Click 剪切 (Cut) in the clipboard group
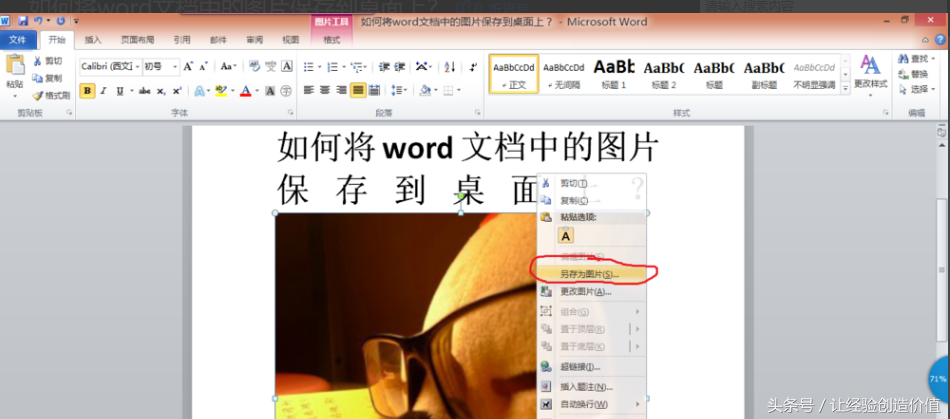The height and width of the screenshot is (419, 950). [x=47, y=61]
